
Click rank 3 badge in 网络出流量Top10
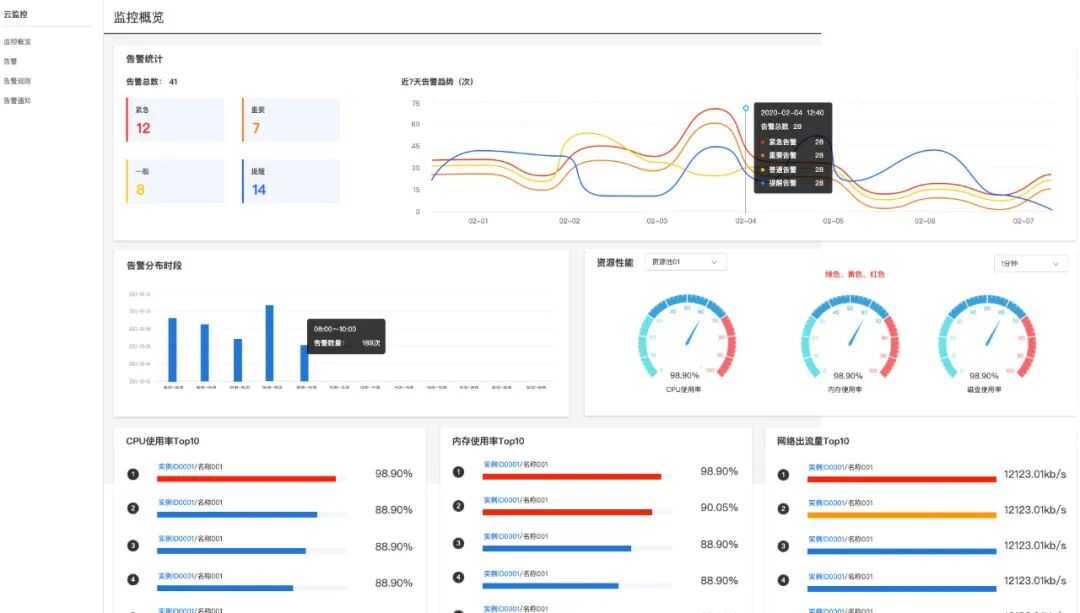pyautogui.click(x=783, y=546)
